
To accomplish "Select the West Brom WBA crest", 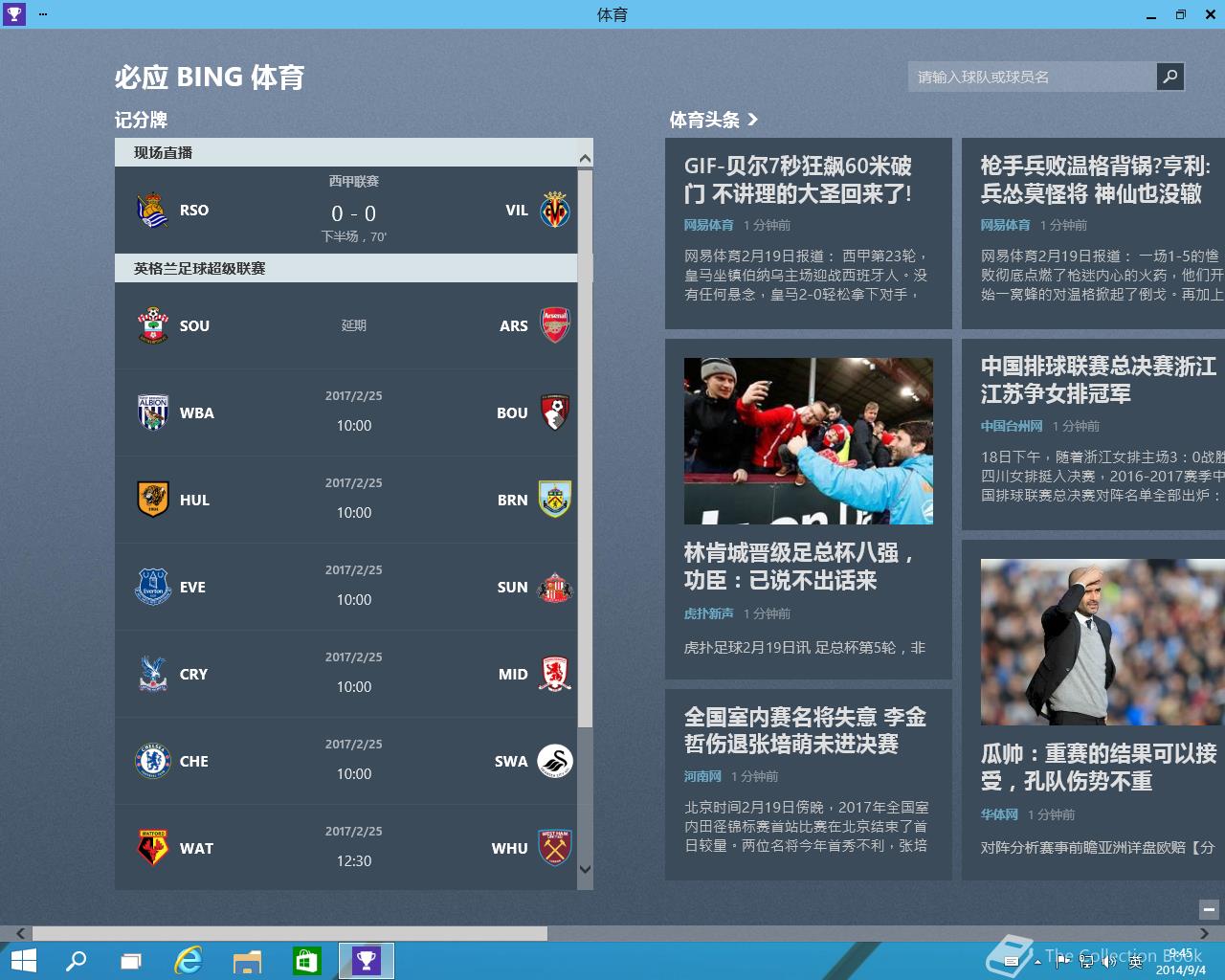I will tap(153, 412).
